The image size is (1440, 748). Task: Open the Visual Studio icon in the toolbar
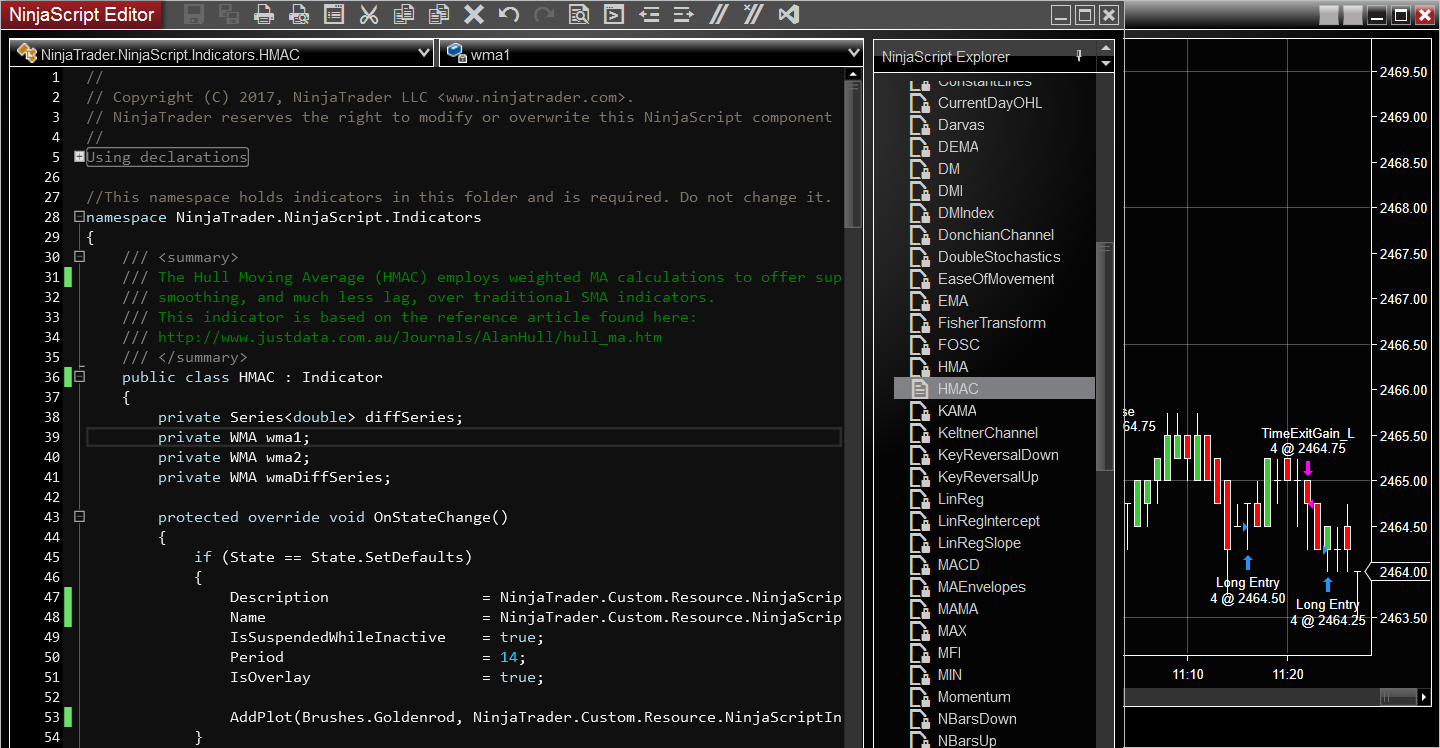789,15
